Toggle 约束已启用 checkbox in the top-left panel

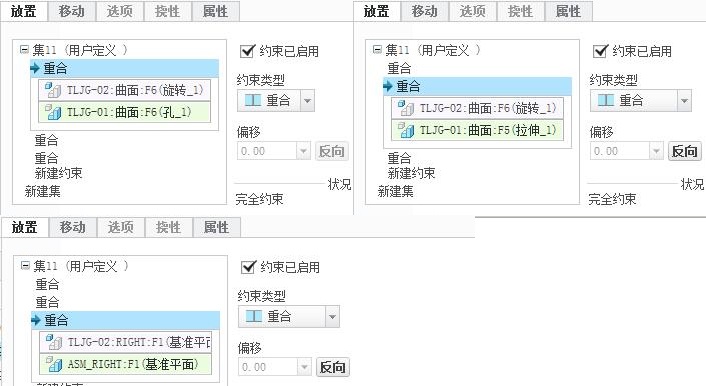[248, 51]
